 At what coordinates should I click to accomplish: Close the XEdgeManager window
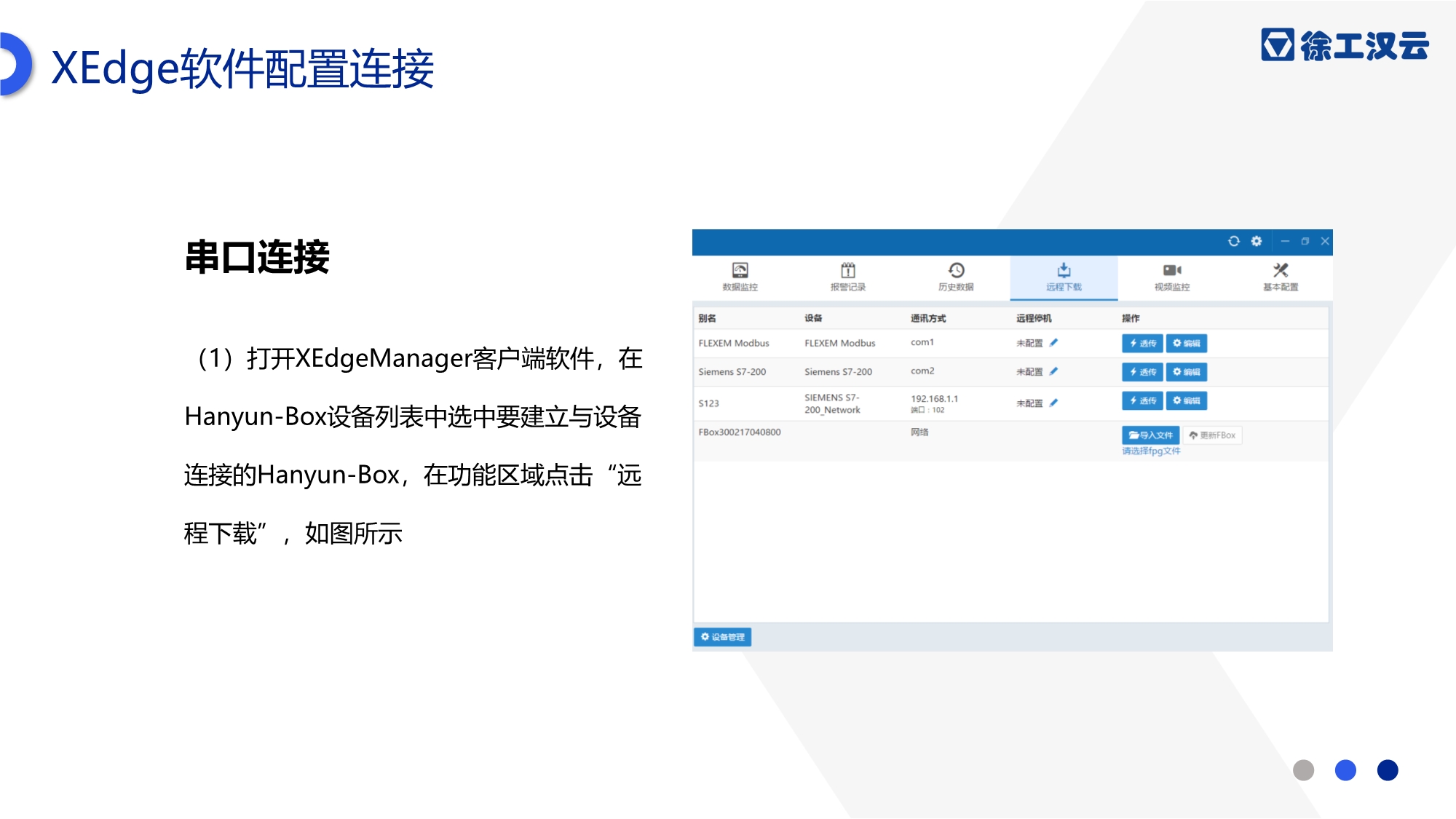pyautogui.click(x=1325, y=241)
